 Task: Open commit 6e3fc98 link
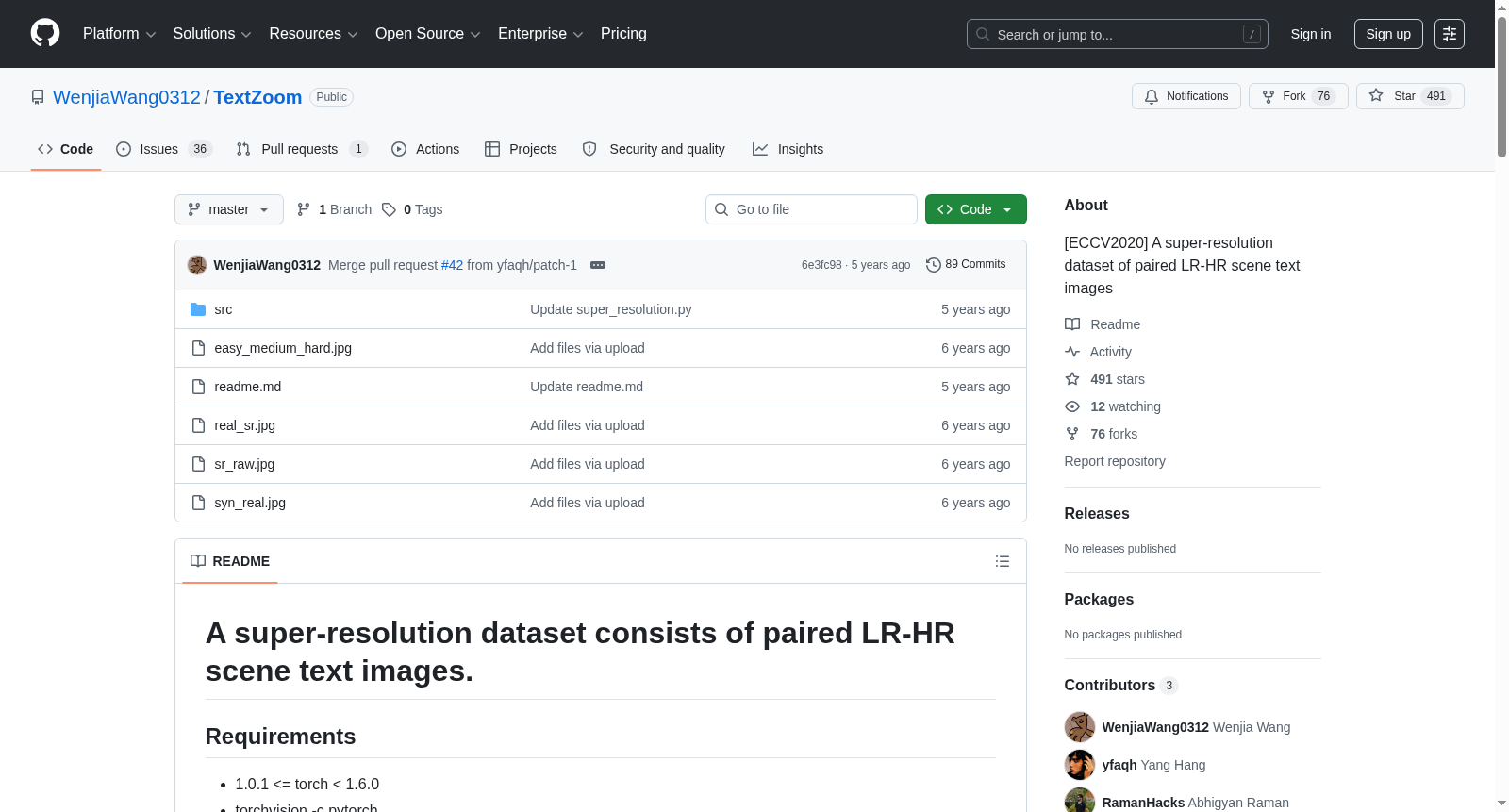point(821,265)
